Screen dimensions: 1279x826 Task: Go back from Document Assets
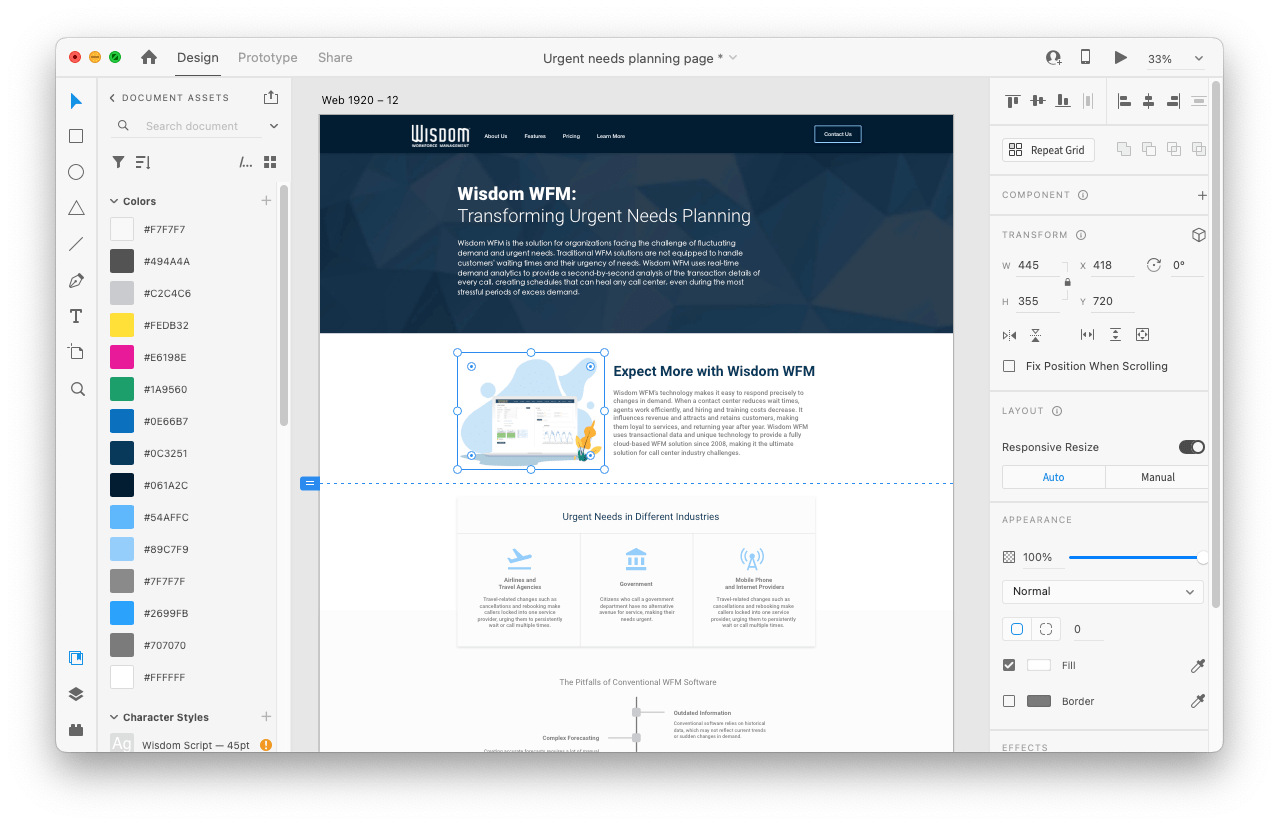(x=112, y=98)
